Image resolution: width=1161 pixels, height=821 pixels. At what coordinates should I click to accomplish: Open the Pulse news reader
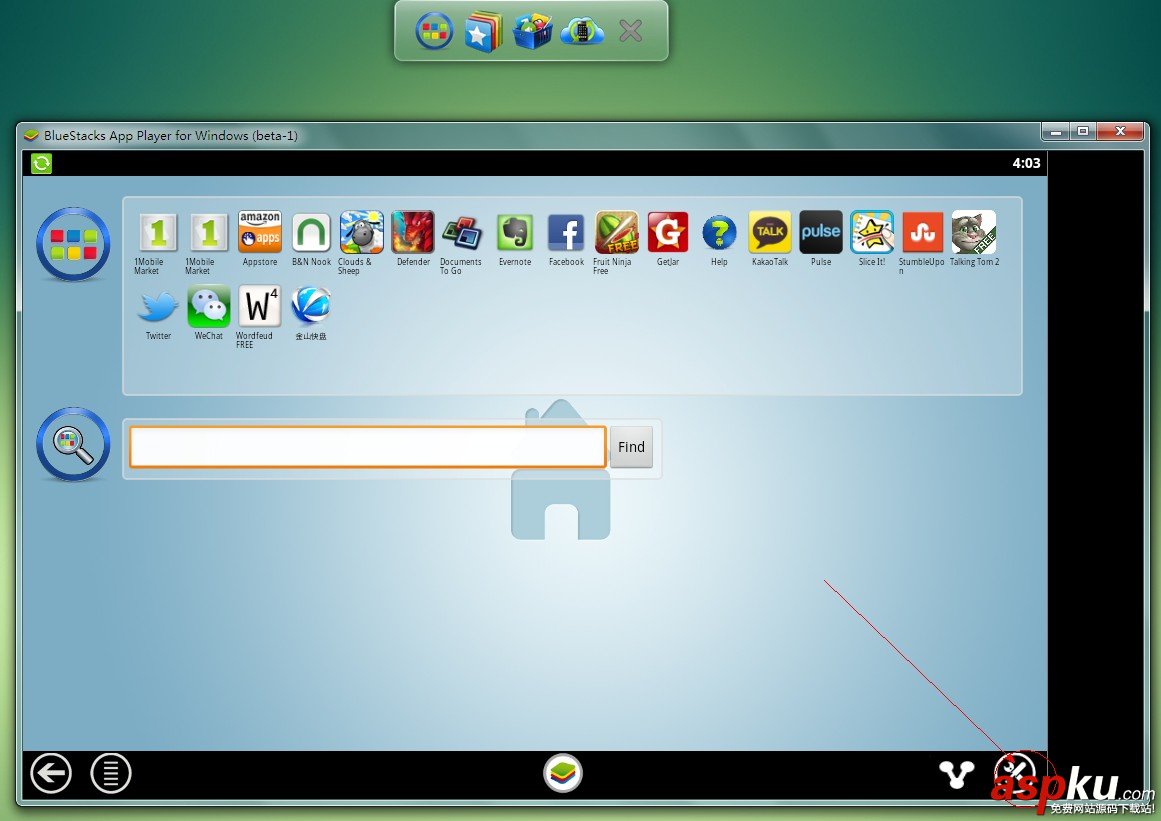(x=820, y=232)
